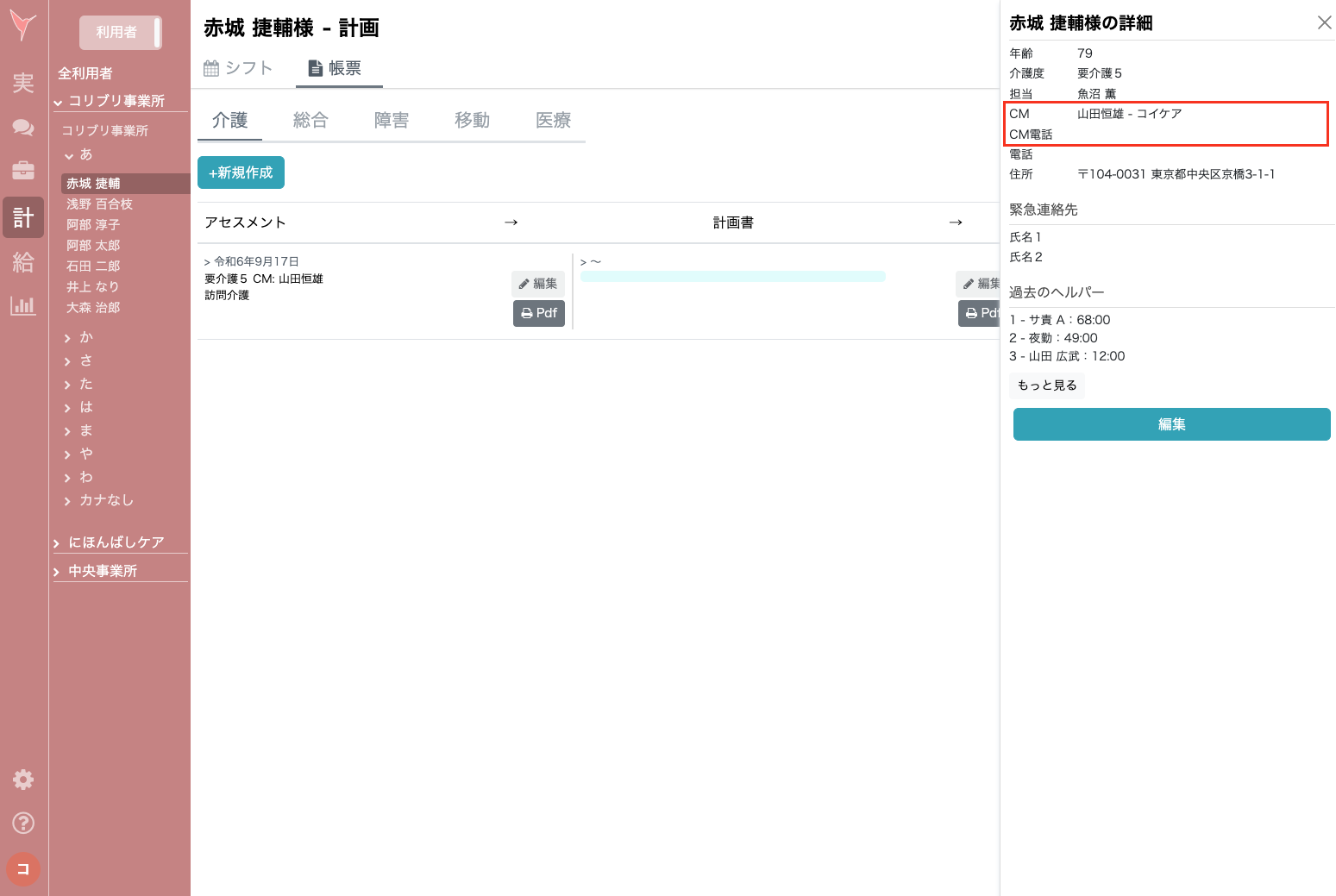This screenshot has height=896, width=1336.
Task: Collapse the あ name group
Action: pos(85,154)
